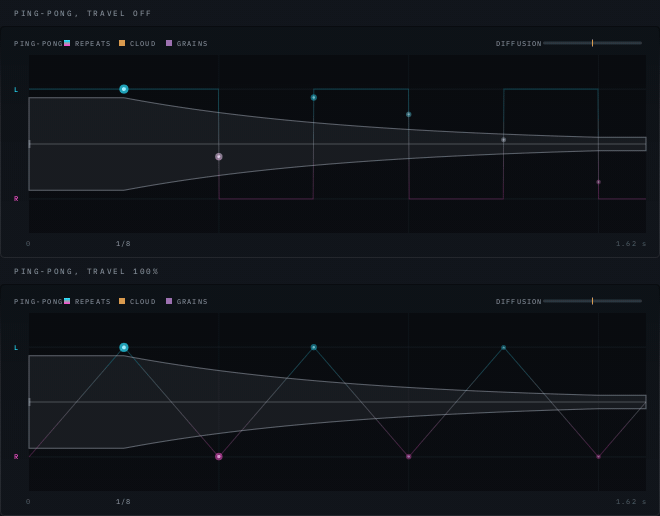Viewport: 660px width, 516px height.
Task: Select the third cyan repeat node in top graph
Action: tap(408, 114)
